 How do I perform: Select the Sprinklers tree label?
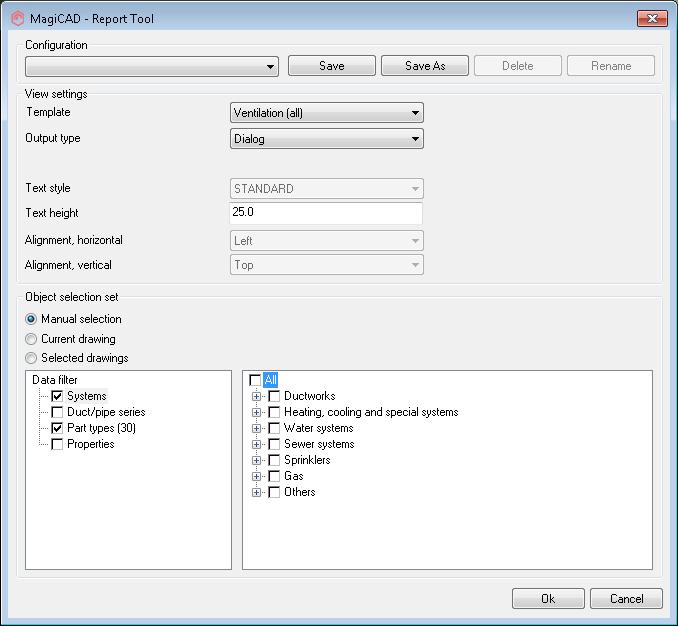pyautogui.click(x=307, y=460)
